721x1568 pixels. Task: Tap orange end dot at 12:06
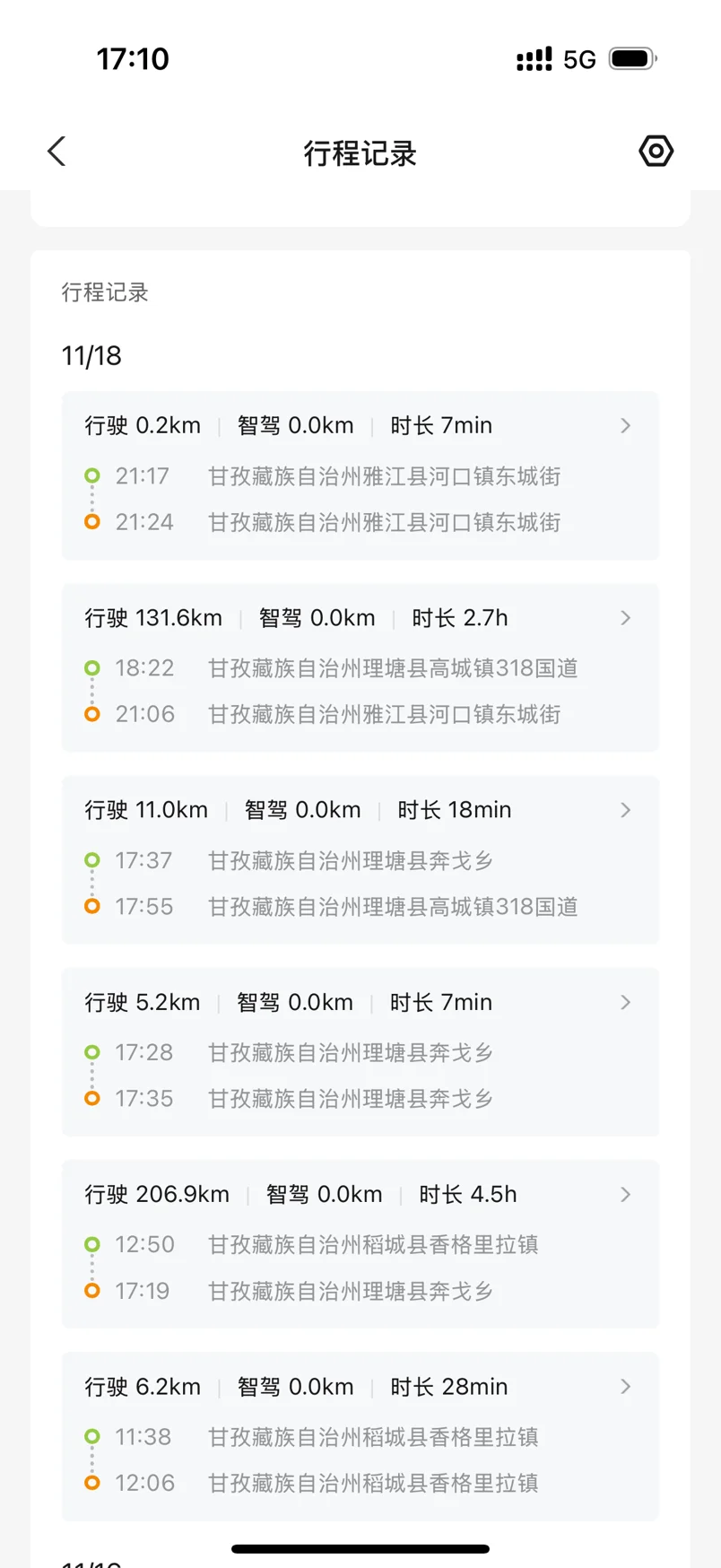pyautogui.click(x=91, y=1483)
